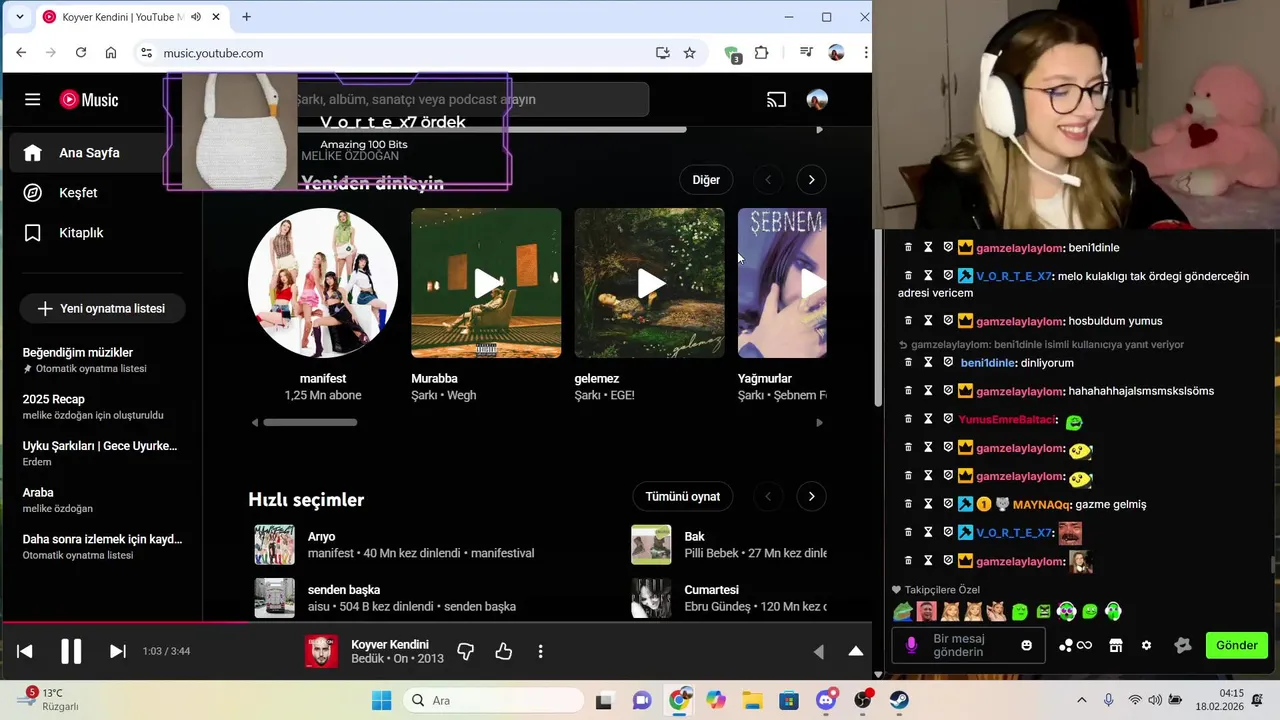Image resolution: width=1280 pixels, height=720 pixels.
Task: Open the Windows Start menu
Action: coord(382,700)
